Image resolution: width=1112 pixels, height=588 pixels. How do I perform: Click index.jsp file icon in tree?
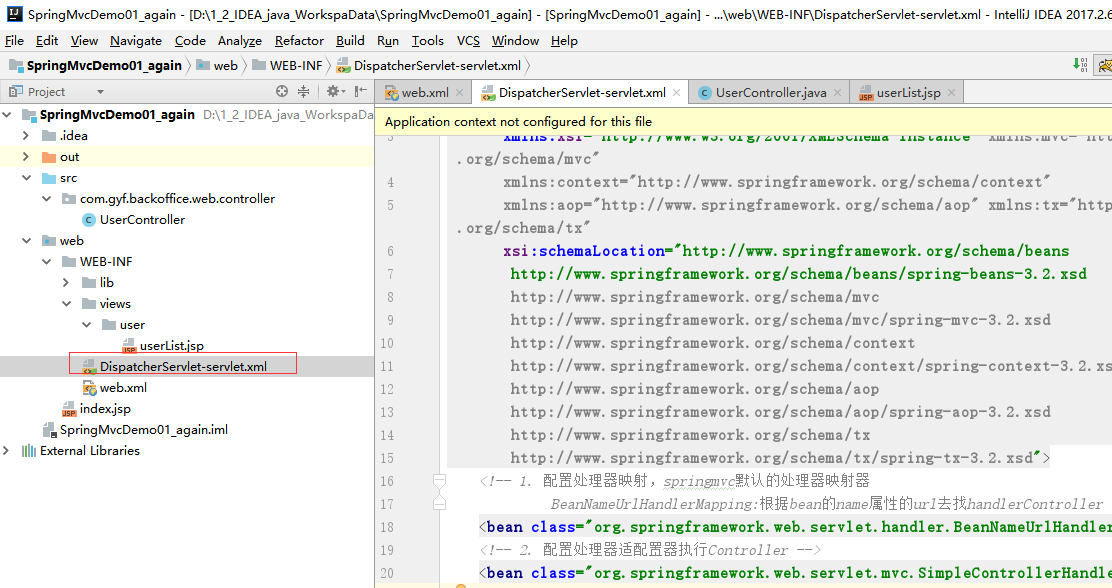click(x=69, y=409)
